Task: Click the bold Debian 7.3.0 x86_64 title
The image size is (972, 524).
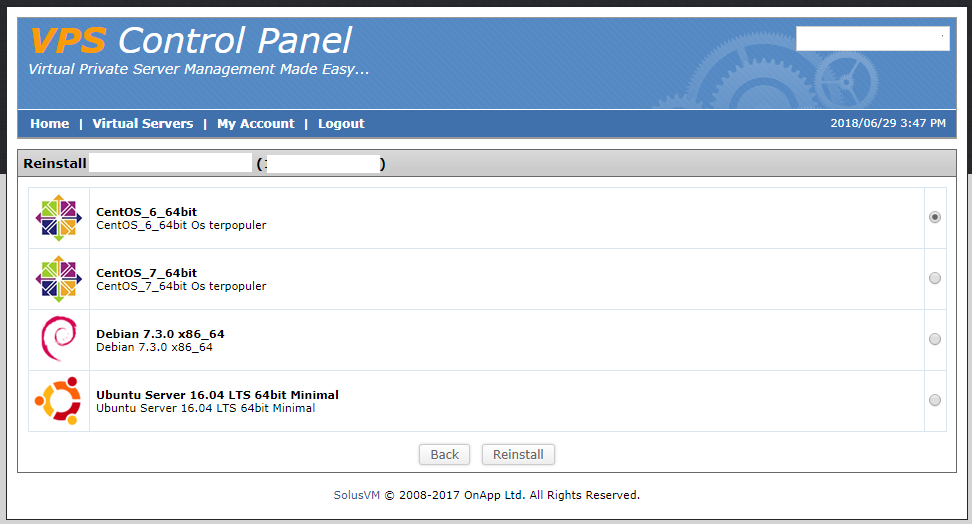Action: point(160,334)
